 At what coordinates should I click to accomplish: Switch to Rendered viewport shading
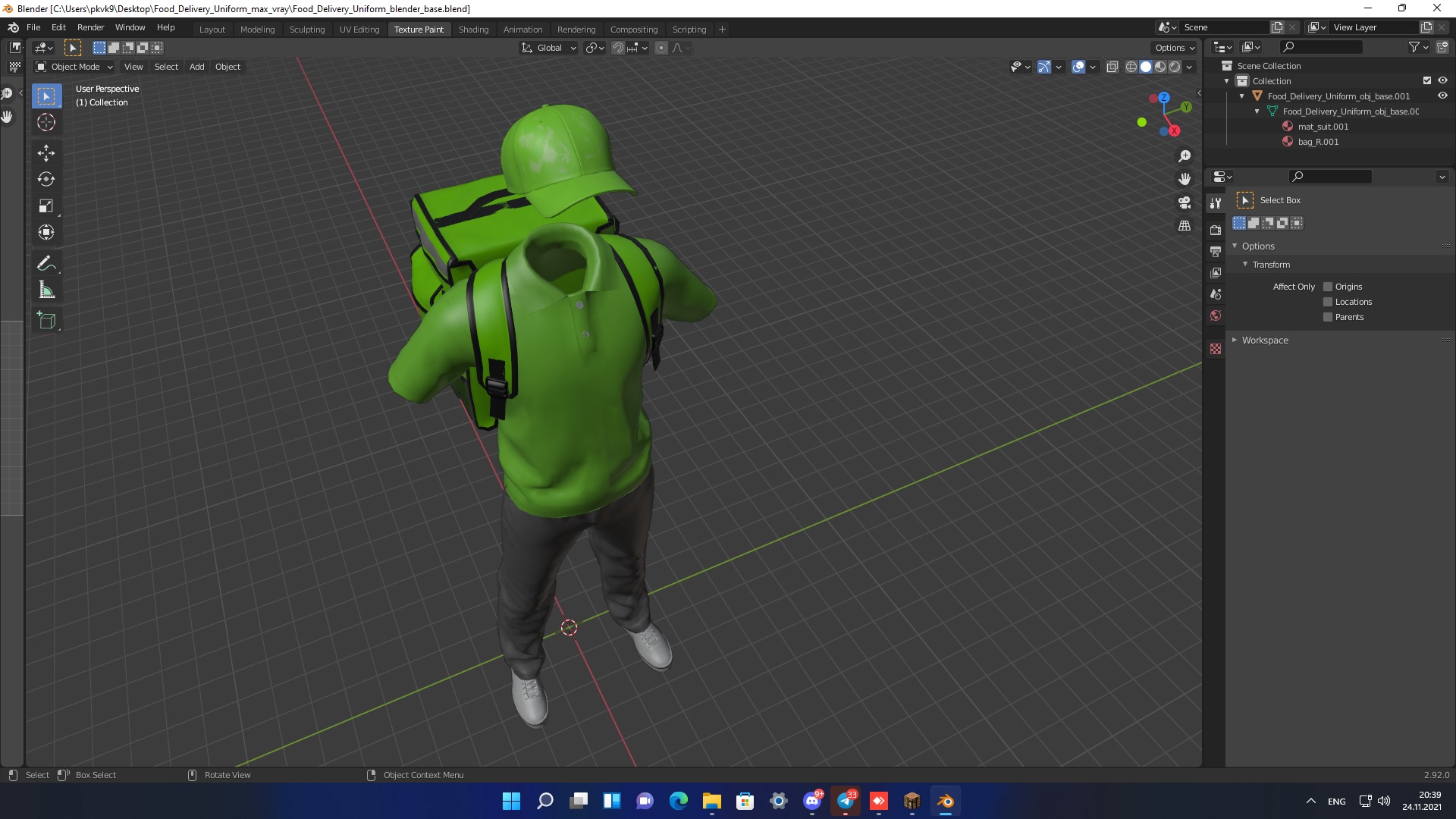[1175, 67]
